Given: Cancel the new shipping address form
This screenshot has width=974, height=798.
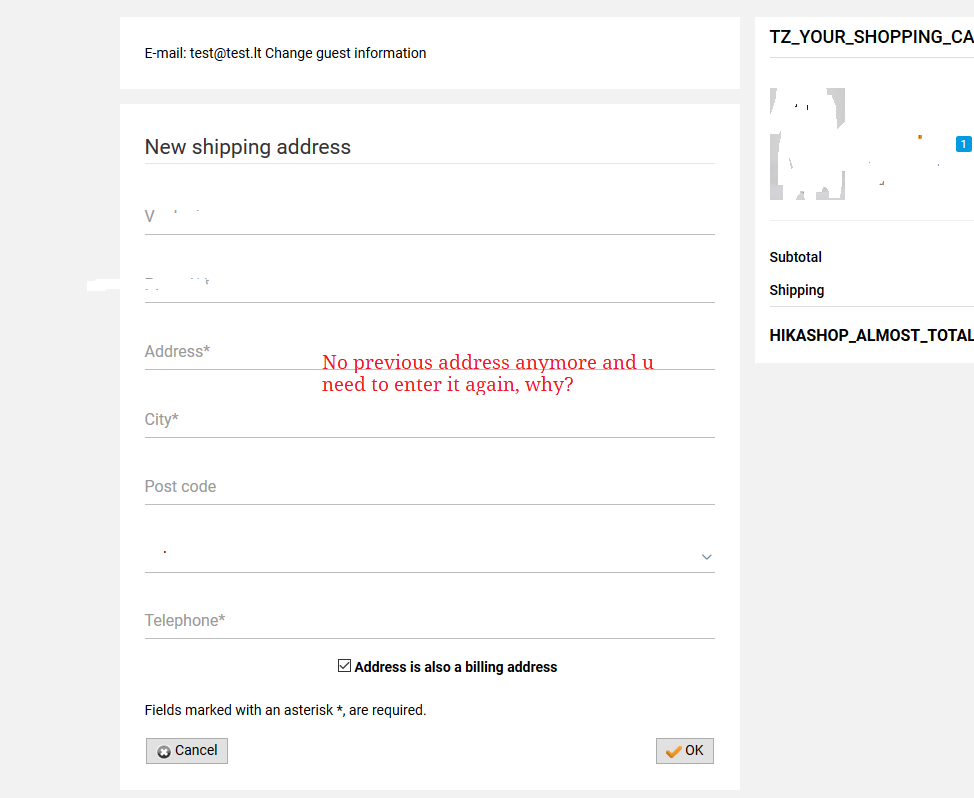Looking at the screenshot, I should [187, 751].
